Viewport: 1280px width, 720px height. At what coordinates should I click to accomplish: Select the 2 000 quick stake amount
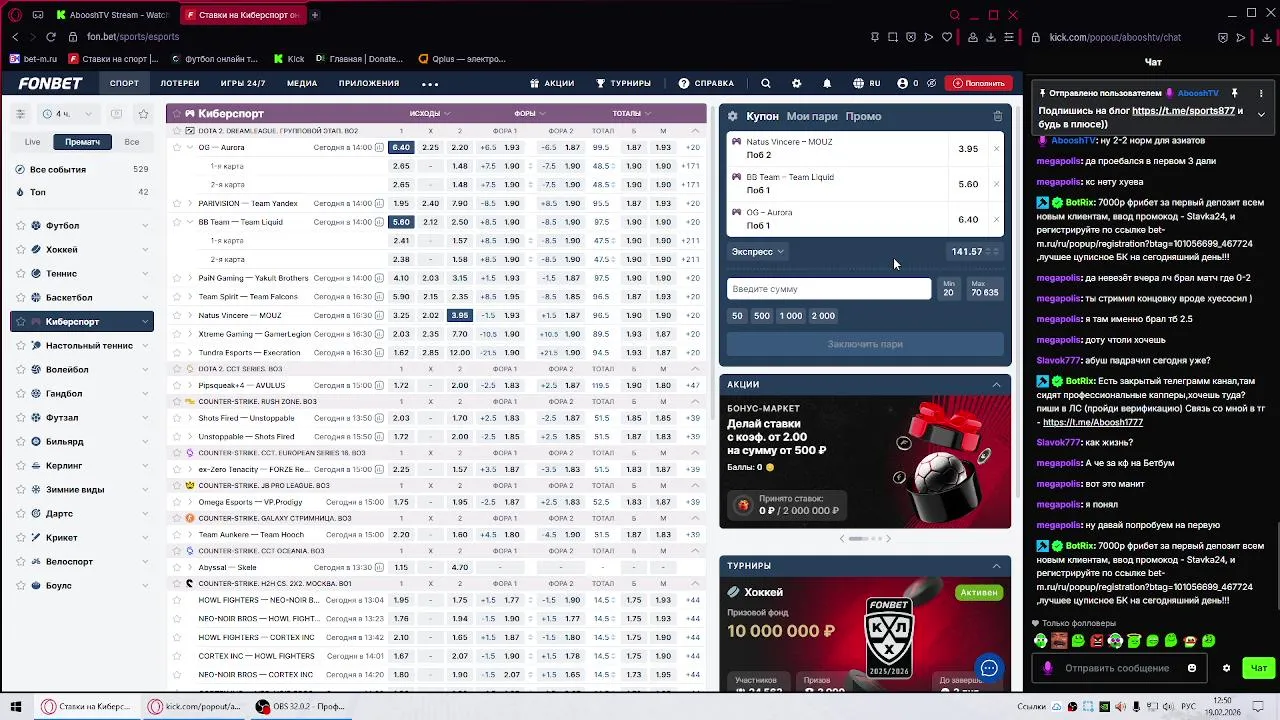tap(823, 316)
